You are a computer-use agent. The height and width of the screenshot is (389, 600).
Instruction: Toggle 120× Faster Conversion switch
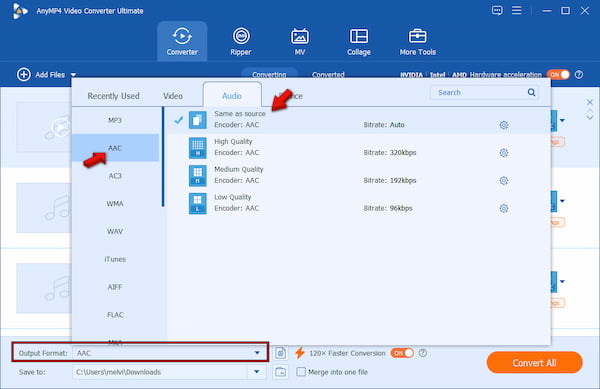402,353
